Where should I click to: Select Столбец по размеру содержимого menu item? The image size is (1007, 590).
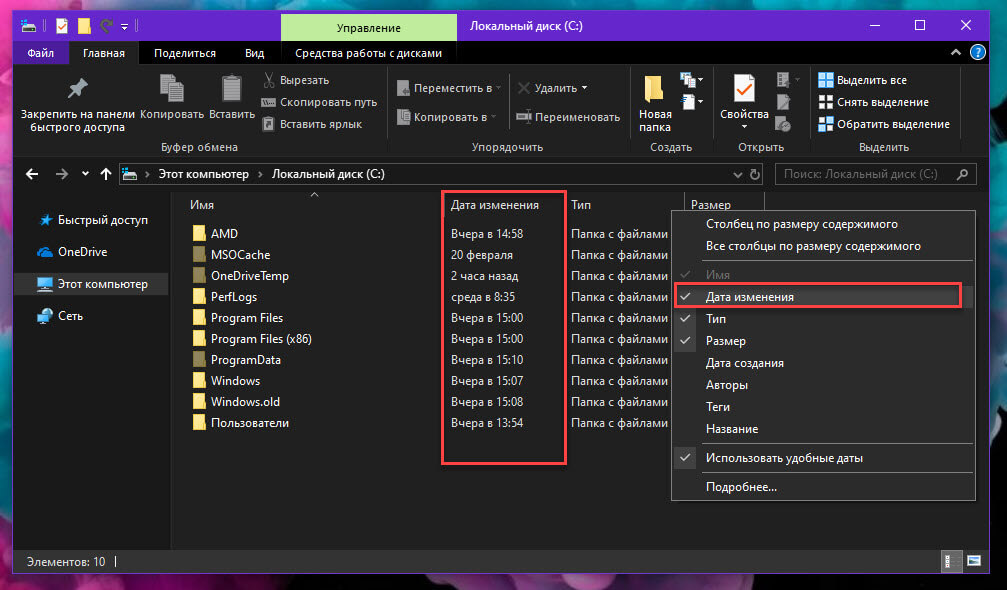[823, 224]
